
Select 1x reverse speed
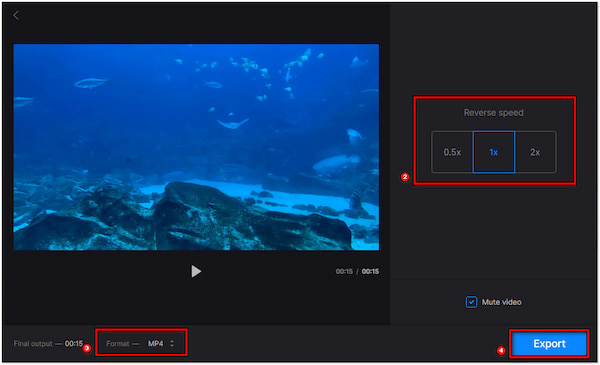pyautogui.click(x=494, y=152)
